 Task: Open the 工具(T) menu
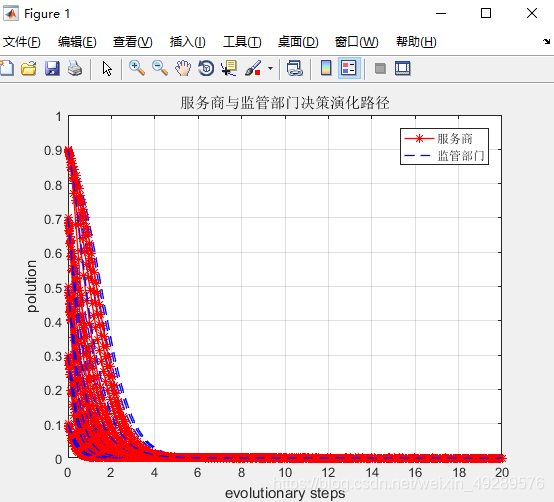point(242,42)
